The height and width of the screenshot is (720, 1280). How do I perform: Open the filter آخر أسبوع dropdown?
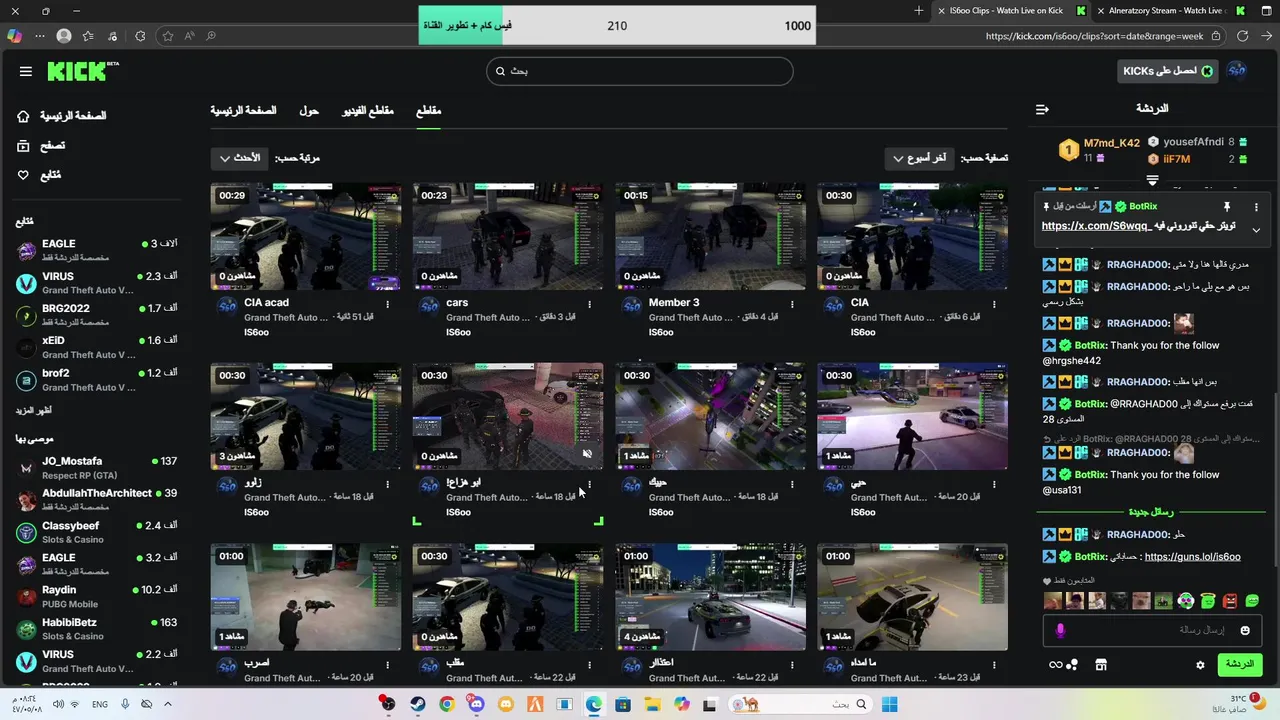920,158
